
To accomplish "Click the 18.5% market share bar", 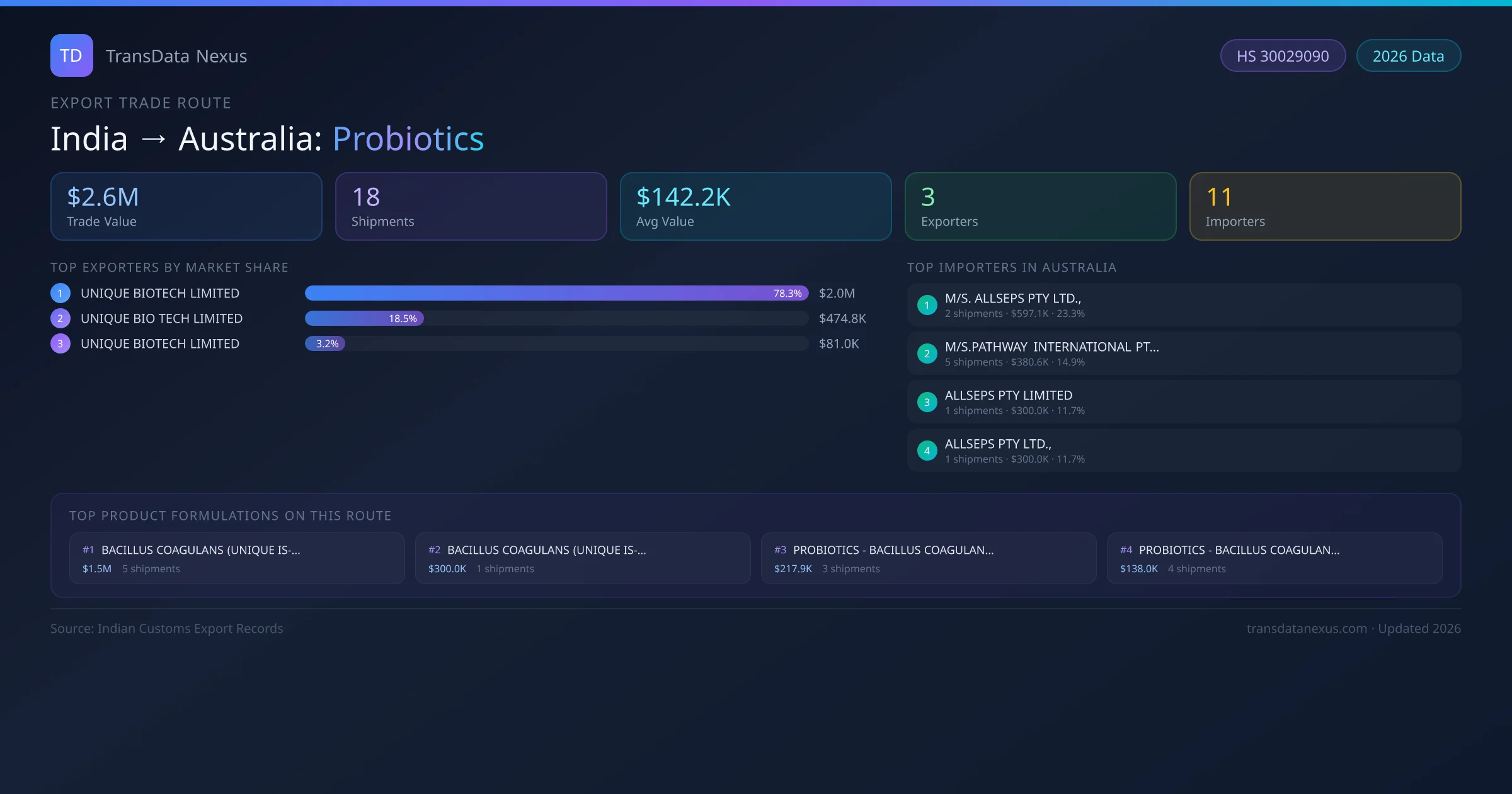I will click(x=364, y=318).
